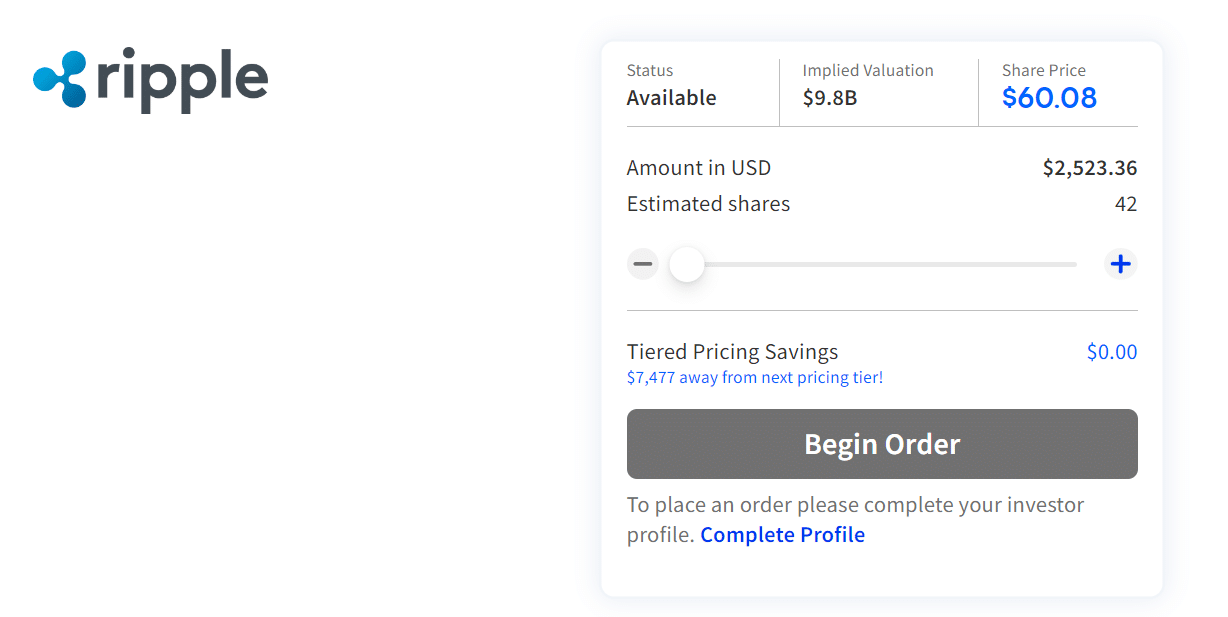Click the Ripple logo symbol
The image size is (1228, 617).
click(60, 79)
